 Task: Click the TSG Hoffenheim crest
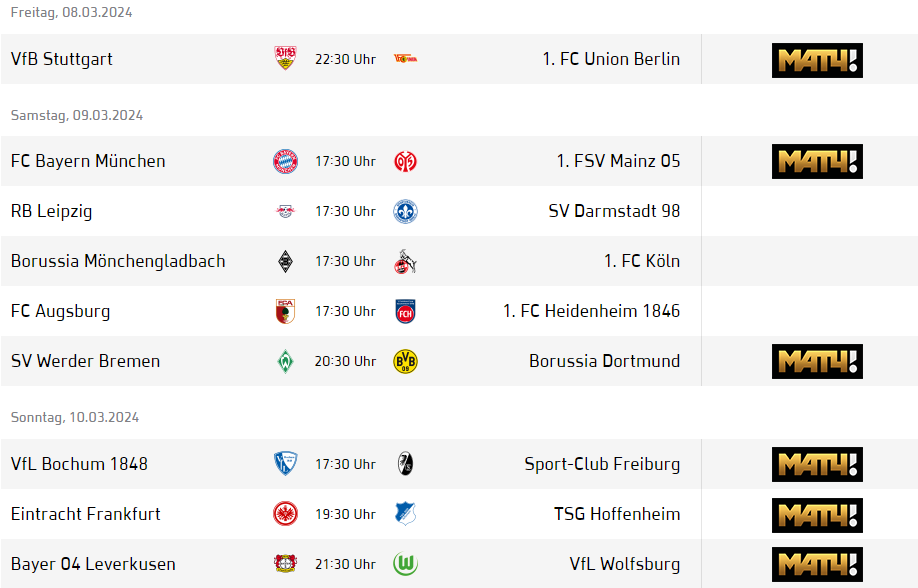(405, 514)
